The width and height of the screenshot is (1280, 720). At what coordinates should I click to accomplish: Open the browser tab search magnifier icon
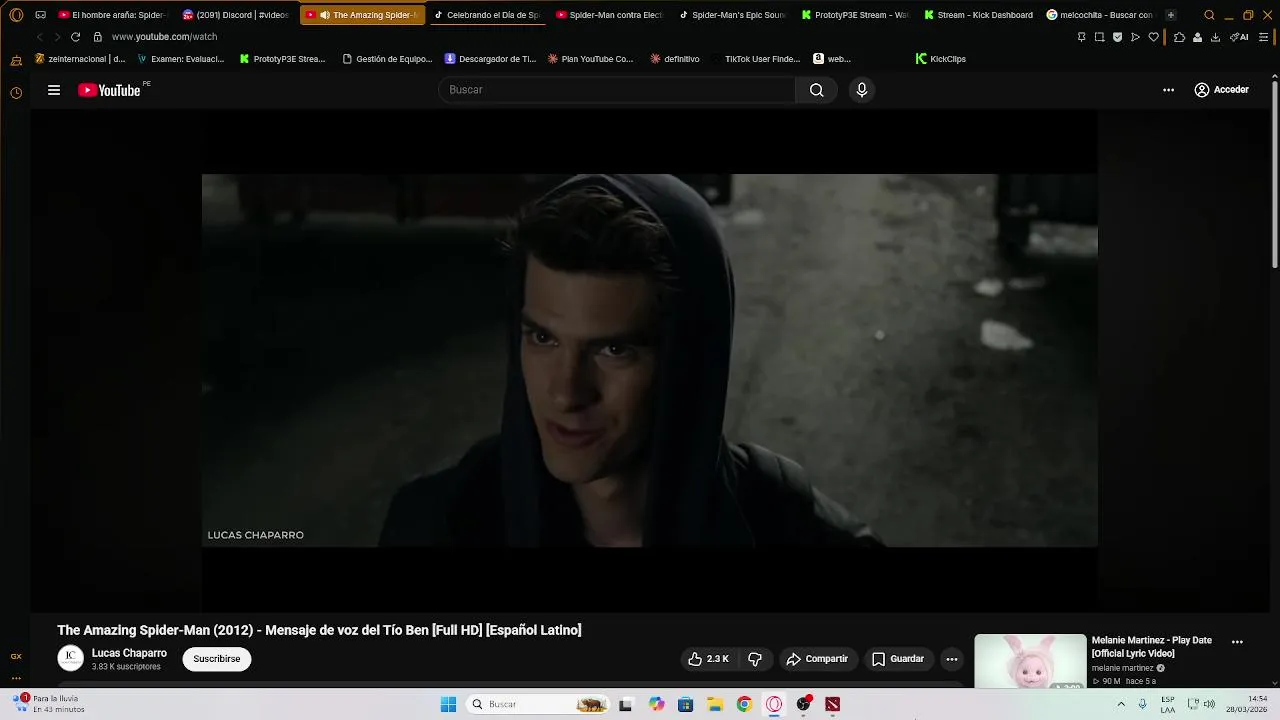click(1209, 15)
